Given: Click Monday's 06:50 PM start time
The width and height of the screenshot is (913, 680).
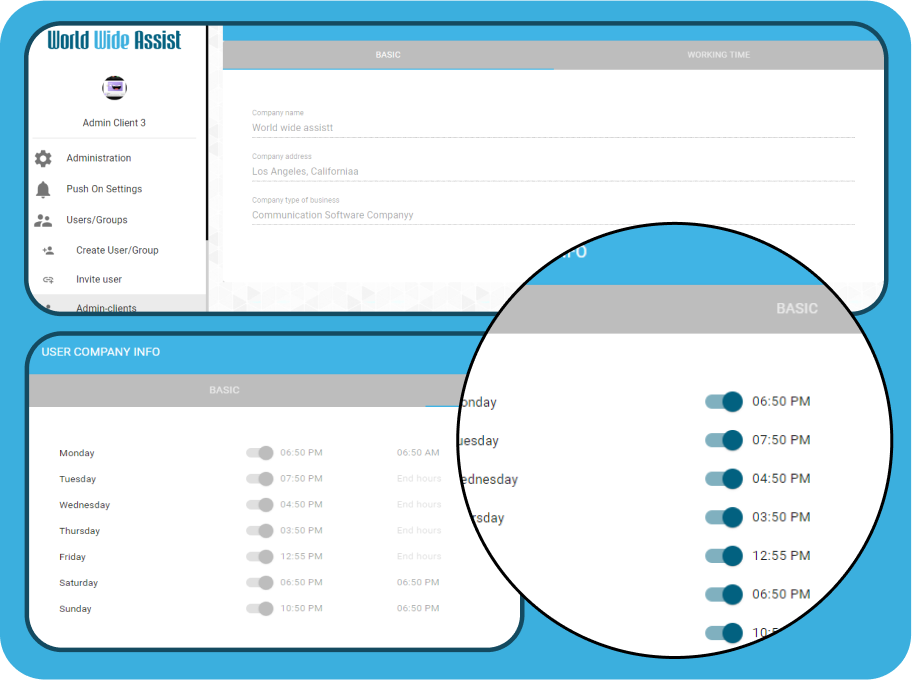Looking at the screenshot, I should [301, 453].
